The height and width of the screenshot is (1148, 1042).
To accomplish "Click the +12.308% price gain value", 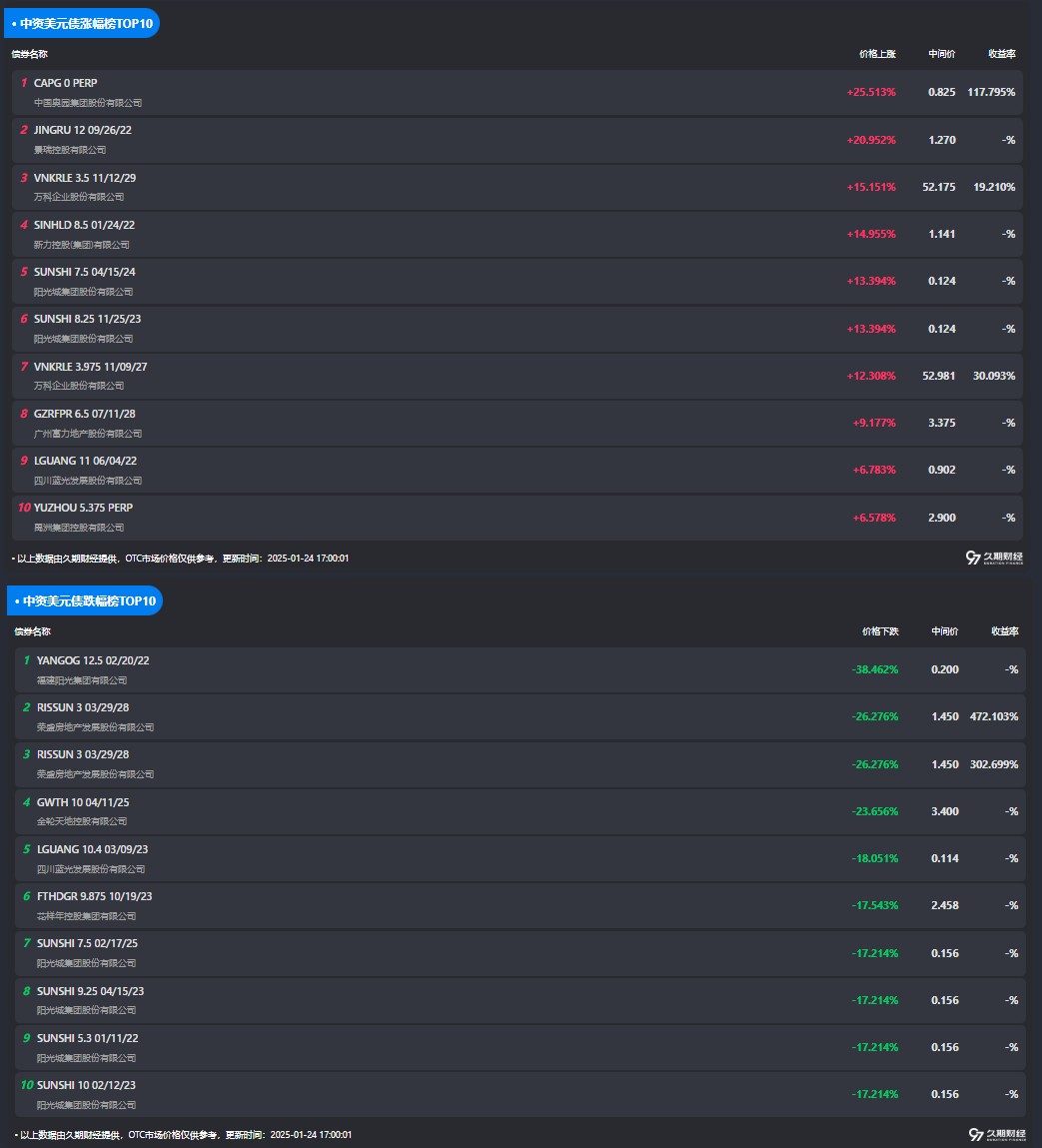I will pyautogui.click(x=871, y=376).
